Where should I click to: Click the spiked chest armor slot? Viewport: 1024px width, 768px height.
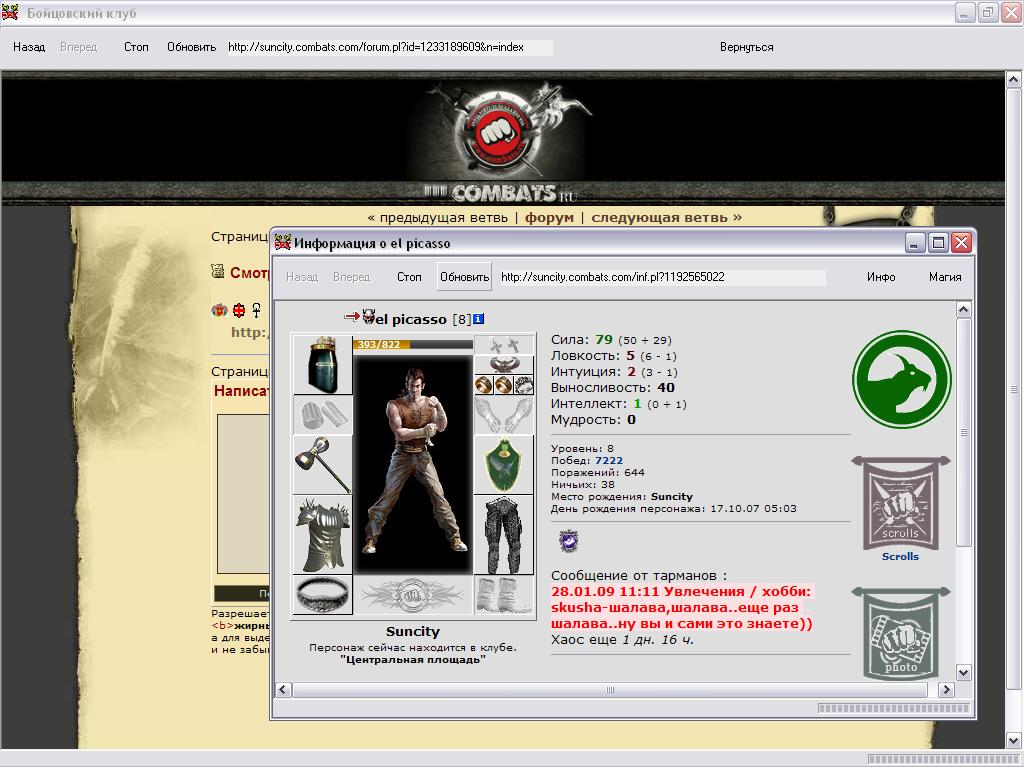click(322, 535)
